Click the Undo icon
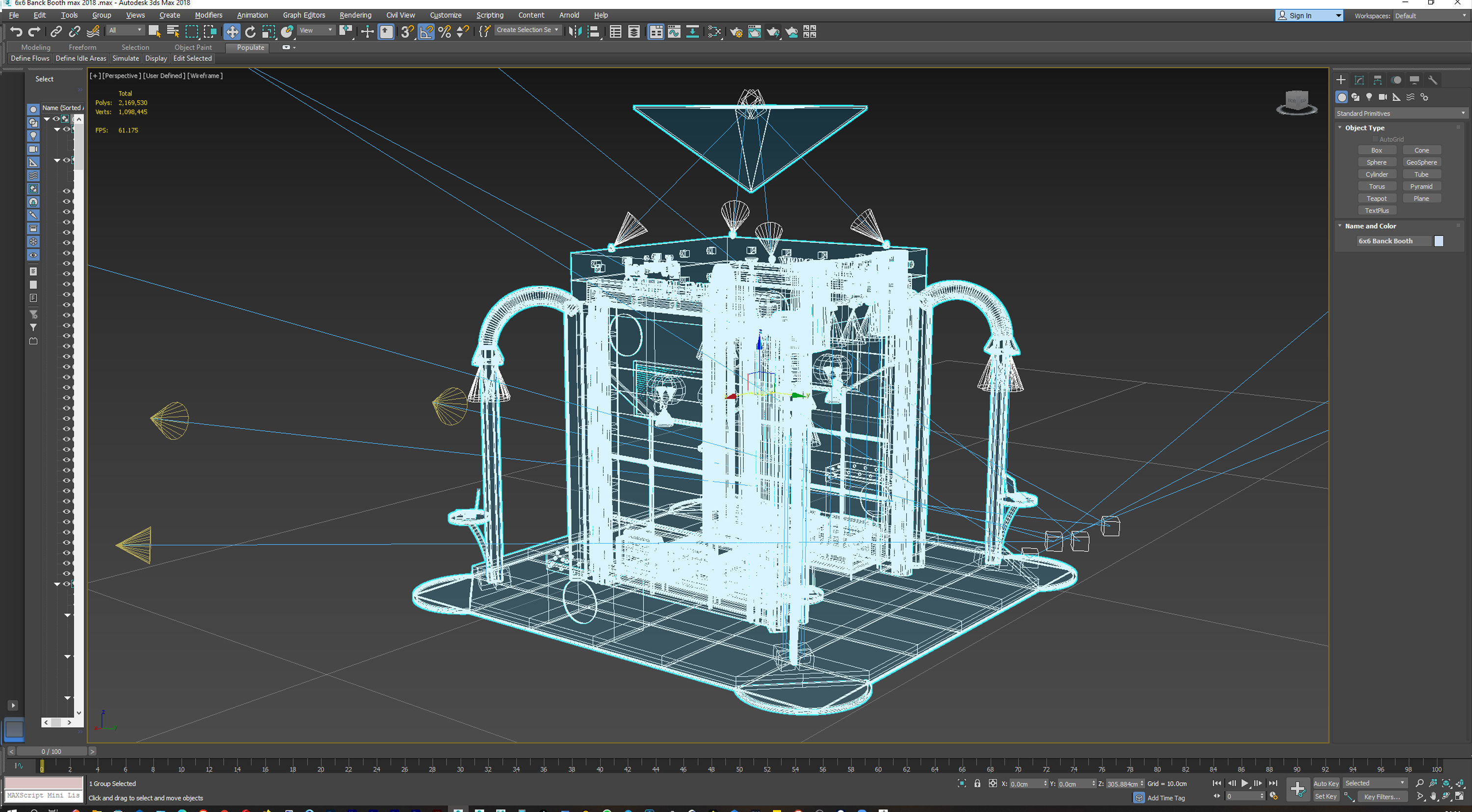 [x=15, y=31]
